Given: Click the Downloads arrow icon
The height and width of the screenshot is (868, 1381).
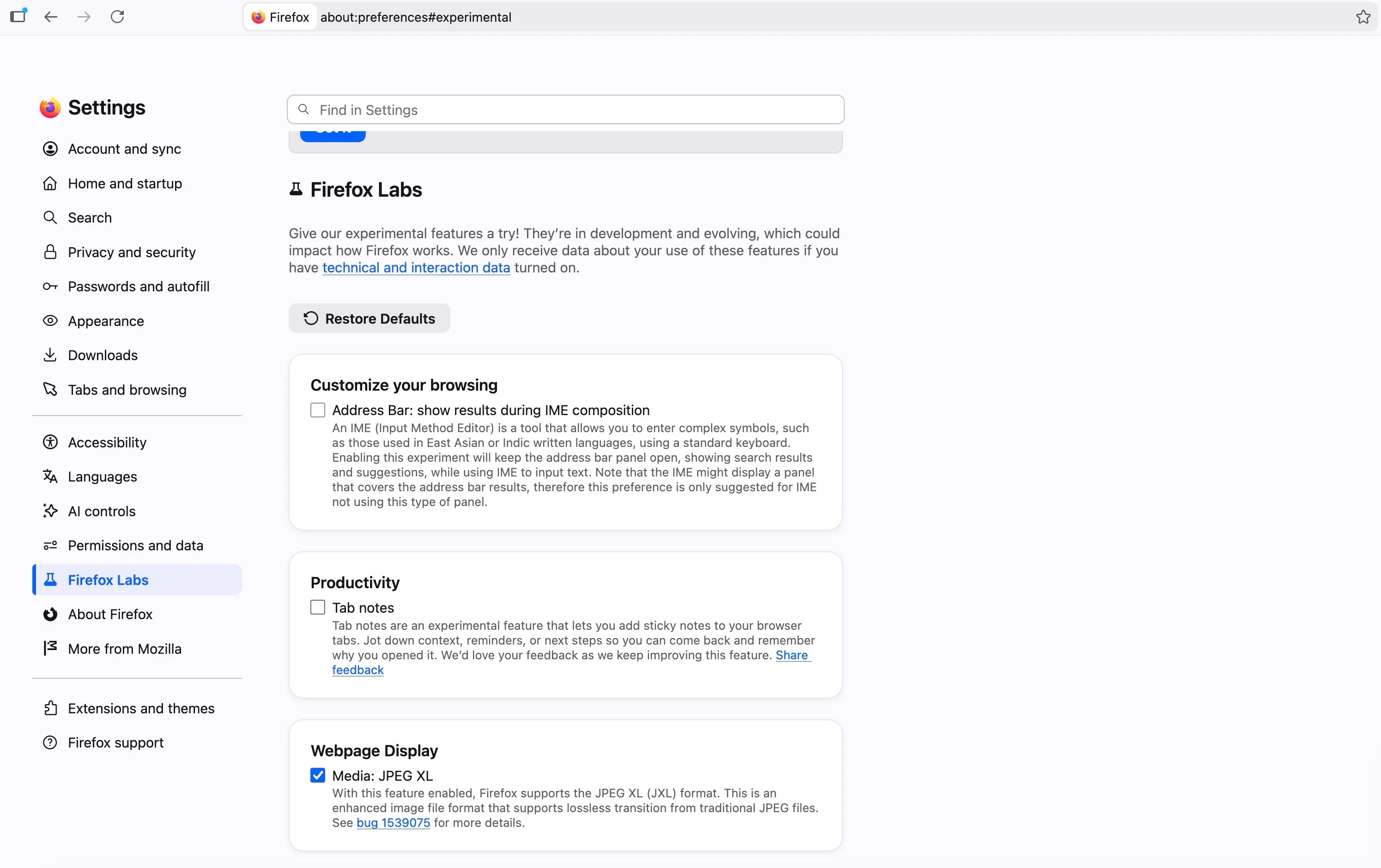Looking at the screenshot, I should coord(50,356).
